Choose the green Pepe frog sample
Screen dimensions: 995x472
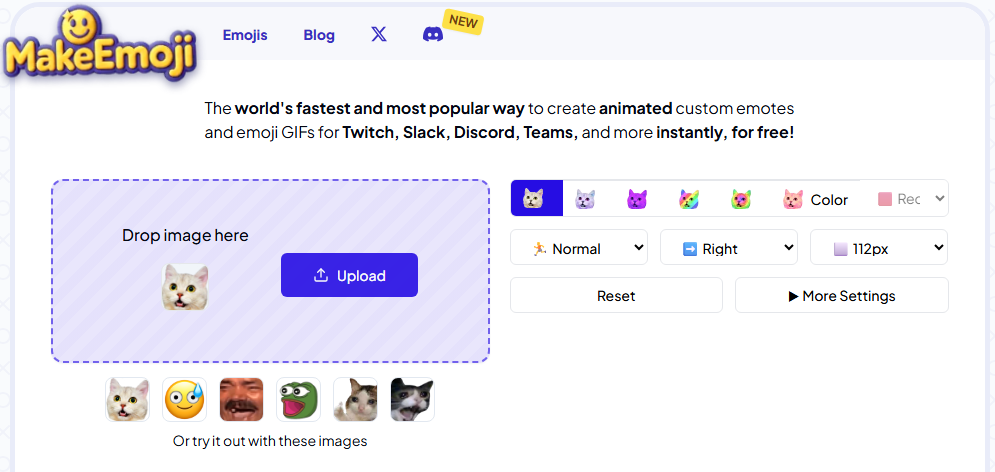pos(298,400)
